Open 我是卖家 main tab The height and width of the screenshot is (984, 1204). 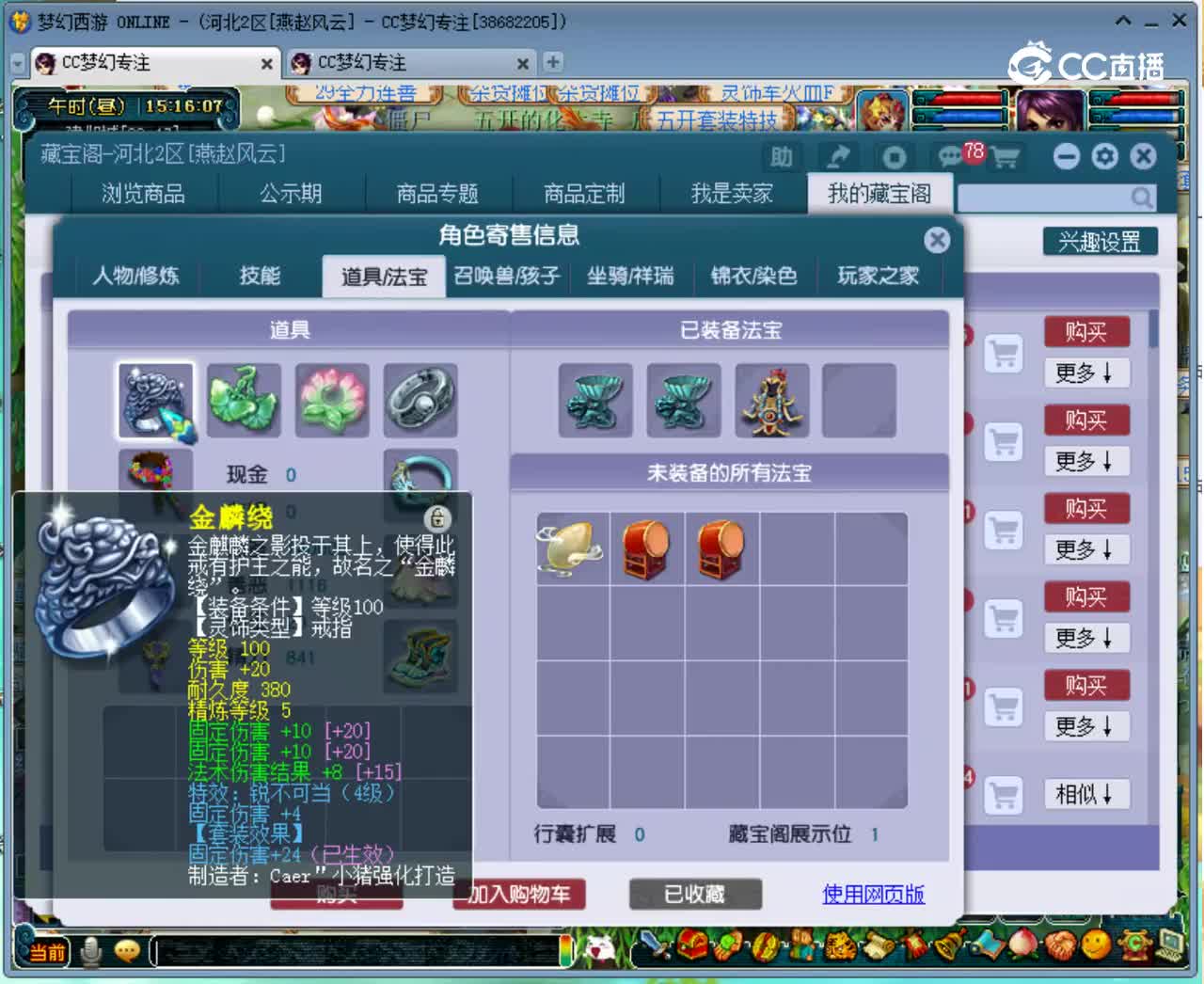point(732,194)
